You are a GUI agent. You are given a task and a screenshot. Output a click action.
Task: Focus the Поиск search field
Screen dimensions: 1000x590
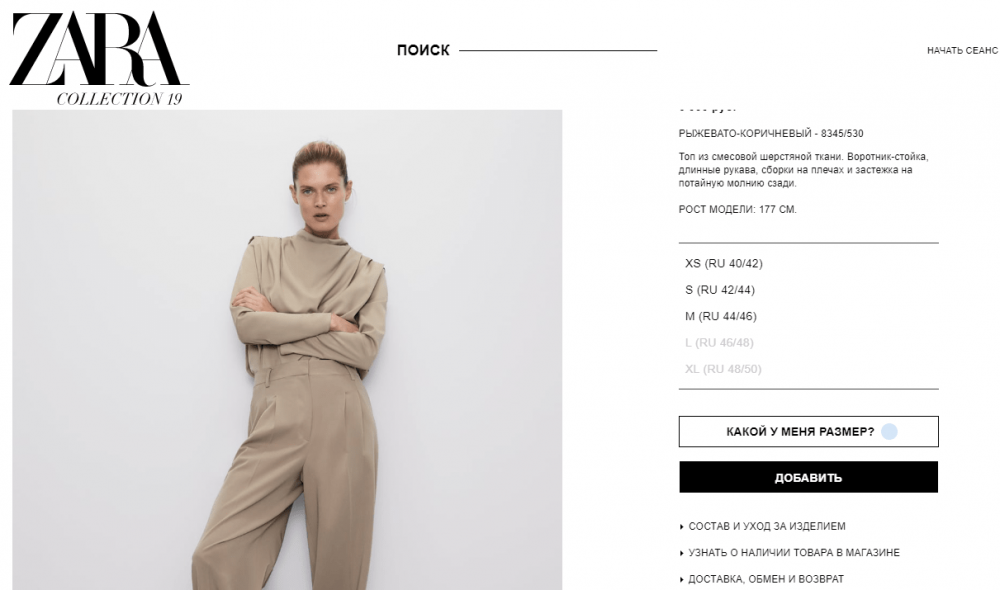[x=558, y=50]
